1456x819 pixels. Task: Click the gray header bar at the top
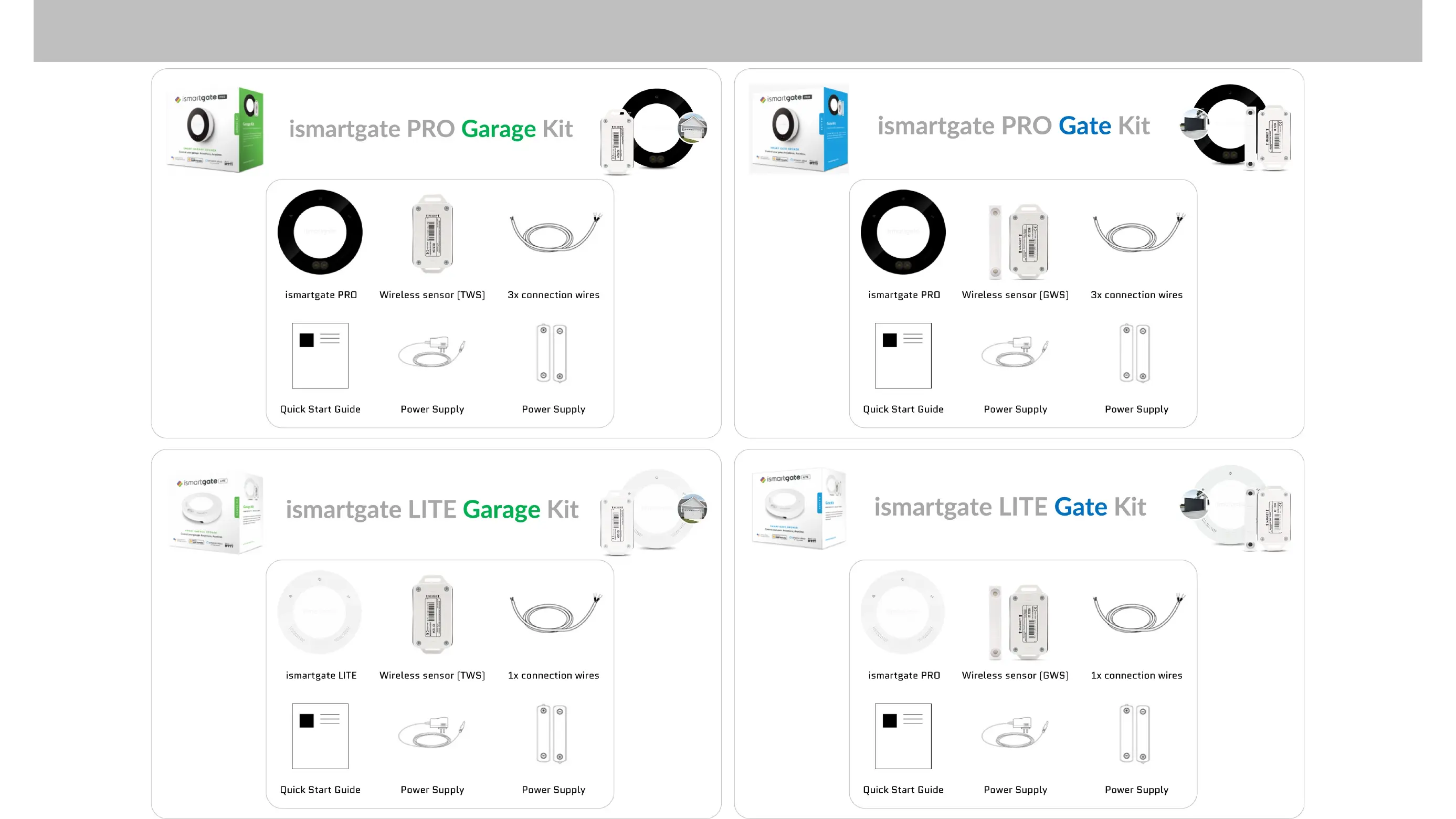coord(727,30)
